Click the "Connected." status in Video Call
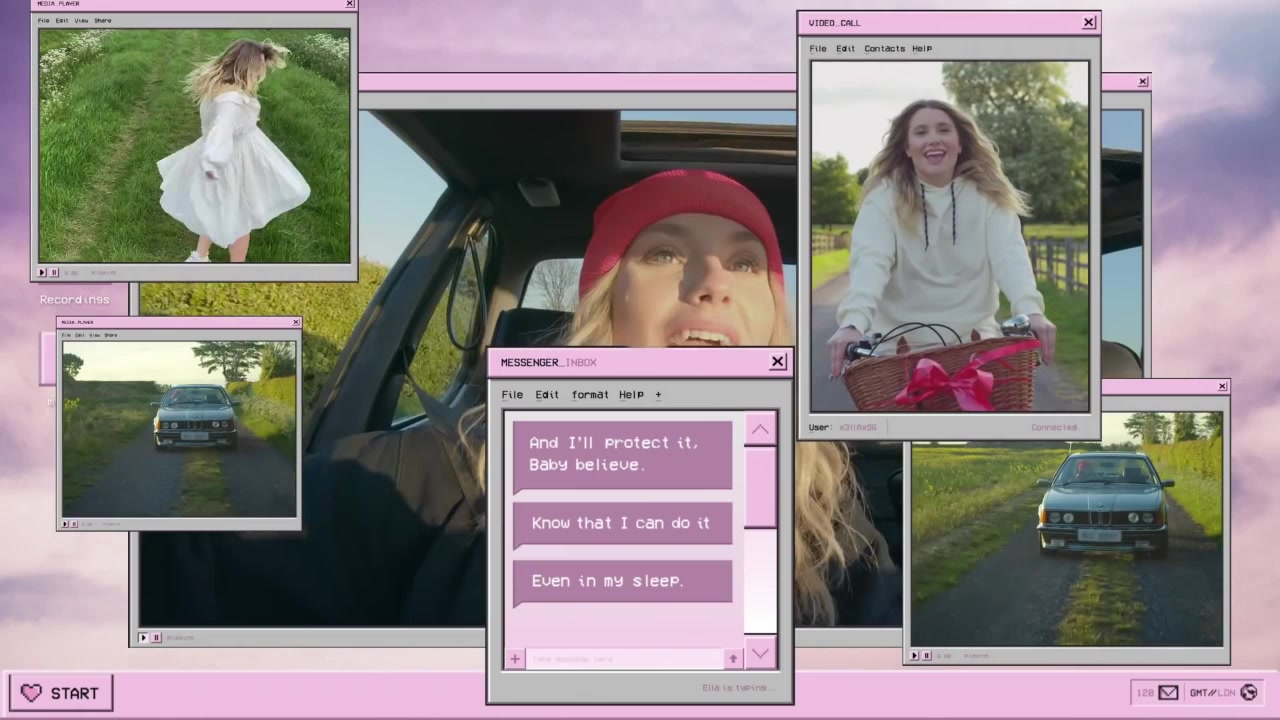The image size is (1280, 720). tap(1055, 428)
